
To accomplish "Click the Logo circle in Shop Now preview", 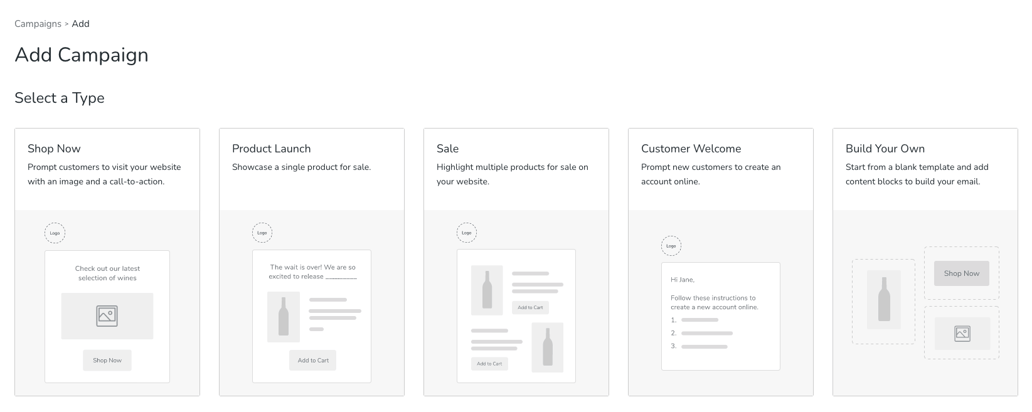I will click(55, 233).
